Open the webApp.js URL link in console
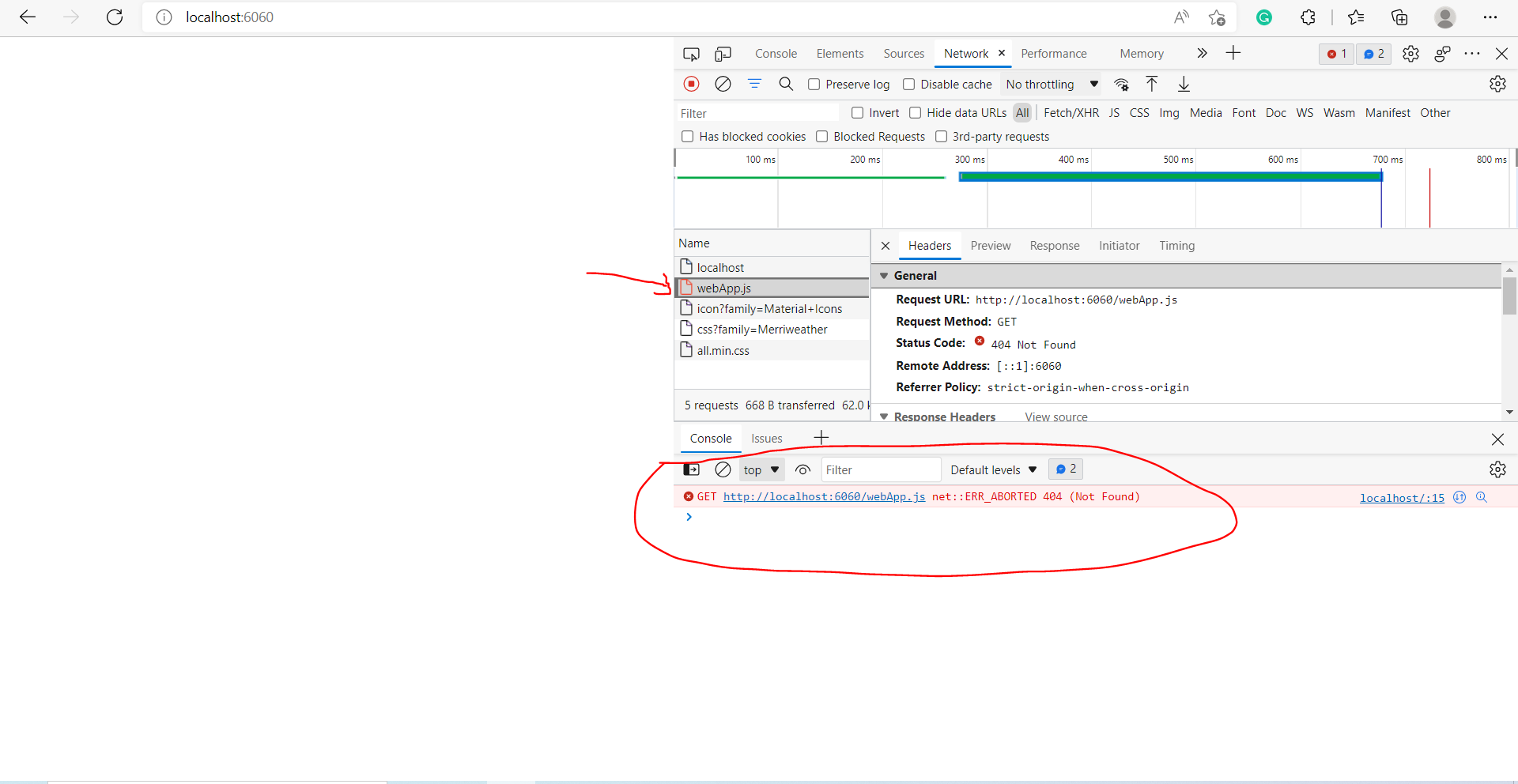 pyautogui.click(x=824, y=496)
